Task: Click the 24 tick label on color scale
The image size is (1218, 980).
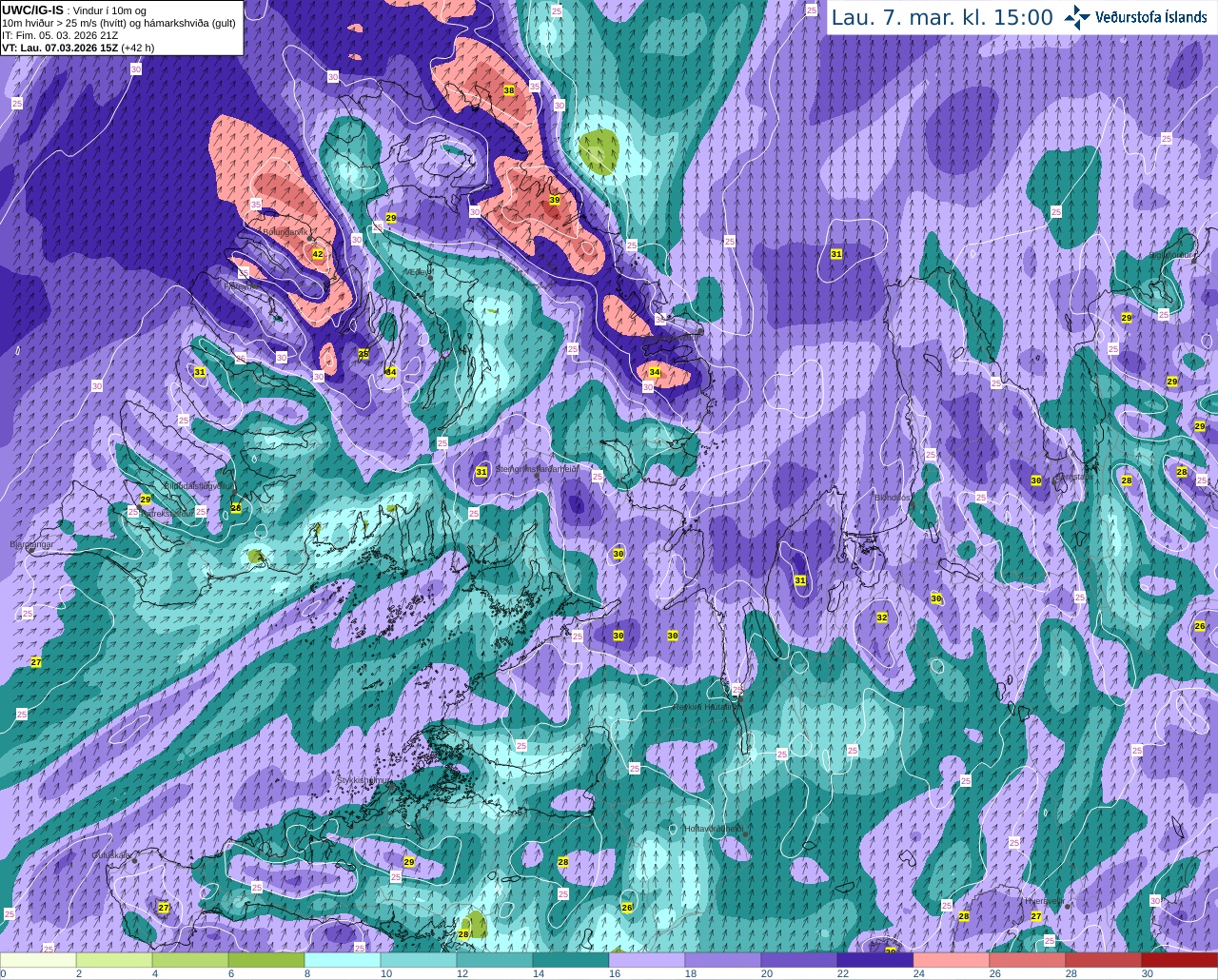Action: (918, 973)
